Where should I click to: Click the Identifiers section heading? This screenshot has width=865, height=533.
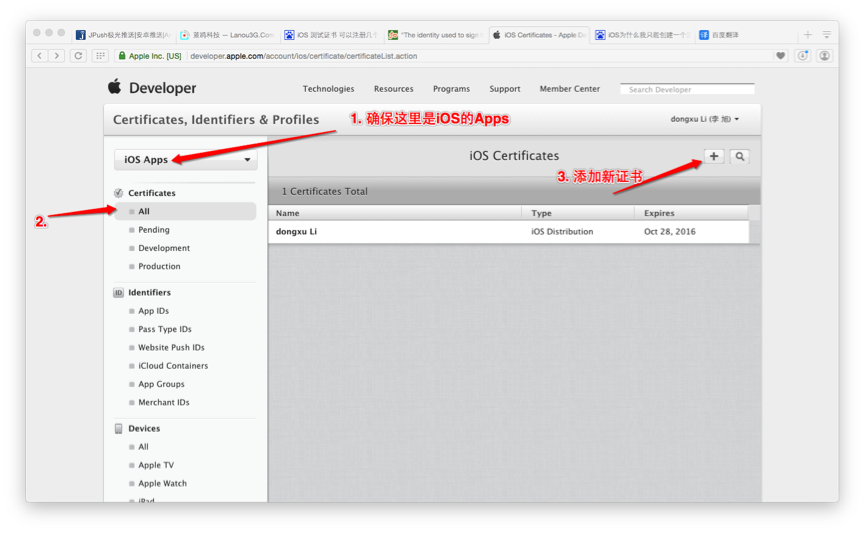149,292
